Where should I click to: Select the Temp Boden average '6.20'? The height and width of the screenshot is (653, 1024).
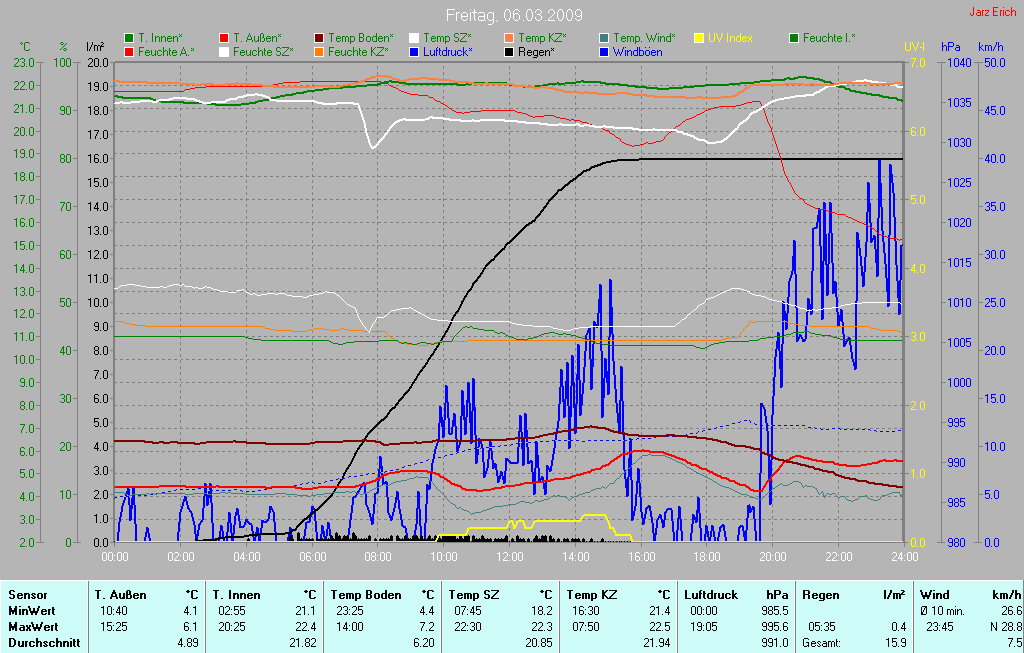point(424,643)
